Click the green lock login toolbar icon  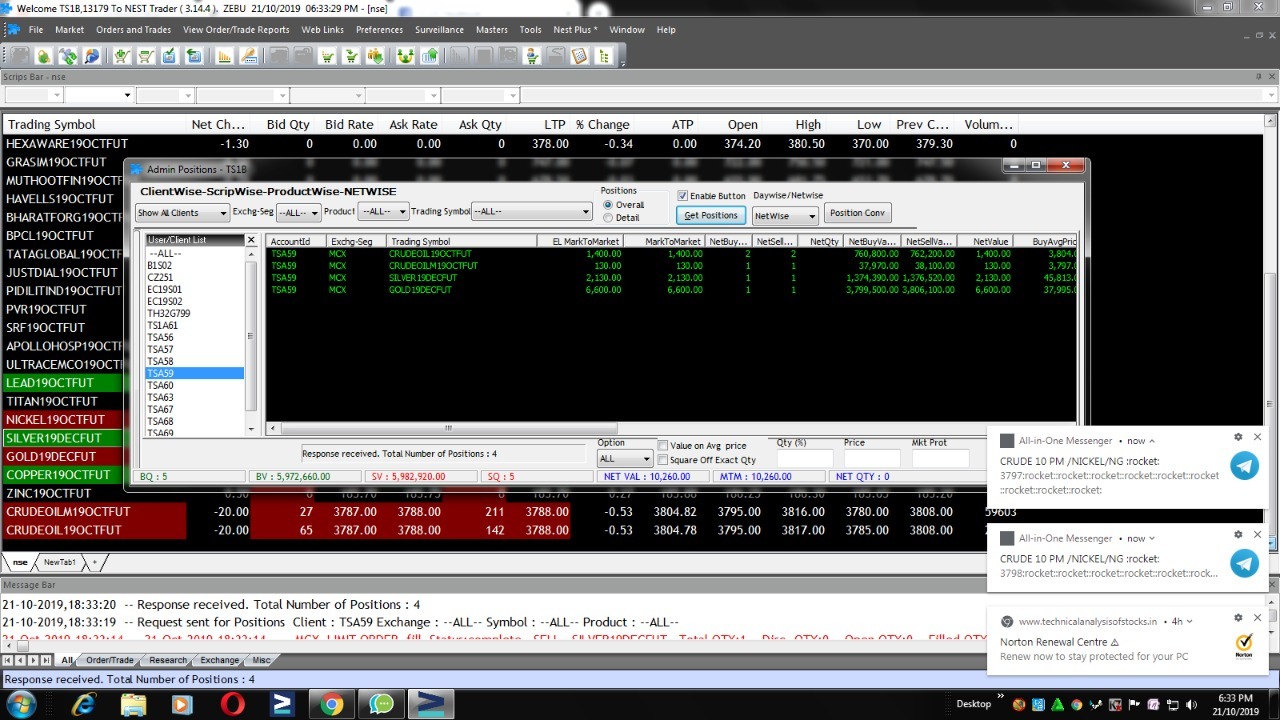44,56
